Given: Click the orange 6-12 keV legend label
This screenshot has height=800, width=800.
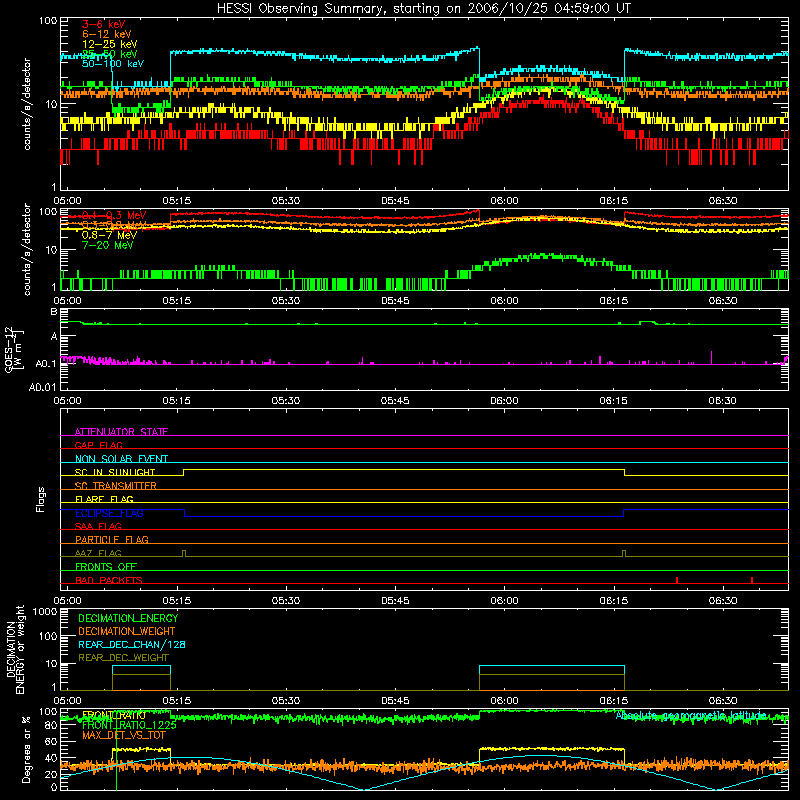Looking at the screenshot, I should coord(107,34).
